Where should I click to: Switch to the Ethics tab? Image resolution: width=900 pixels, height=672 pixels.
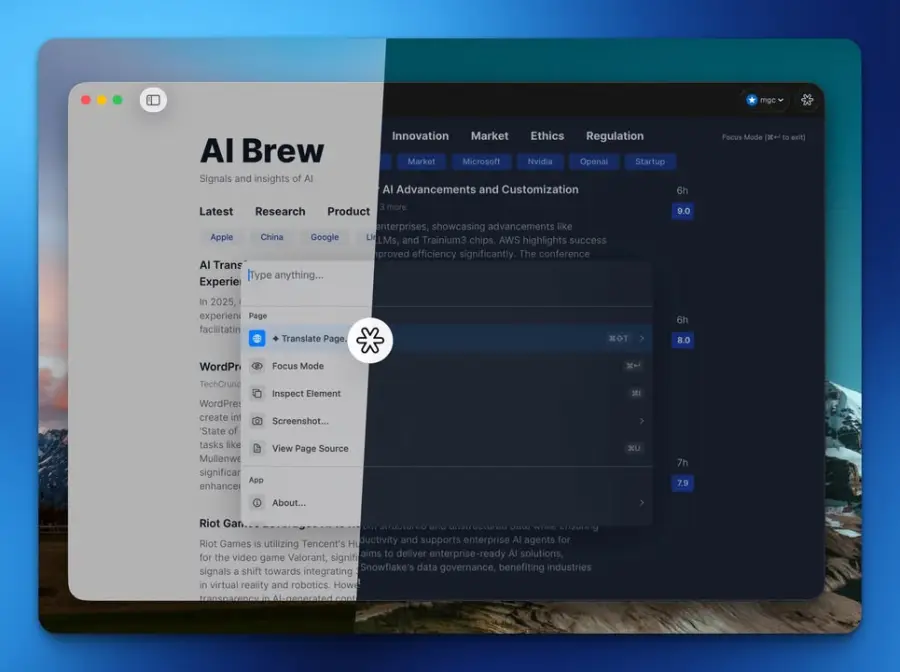point(547,136)
